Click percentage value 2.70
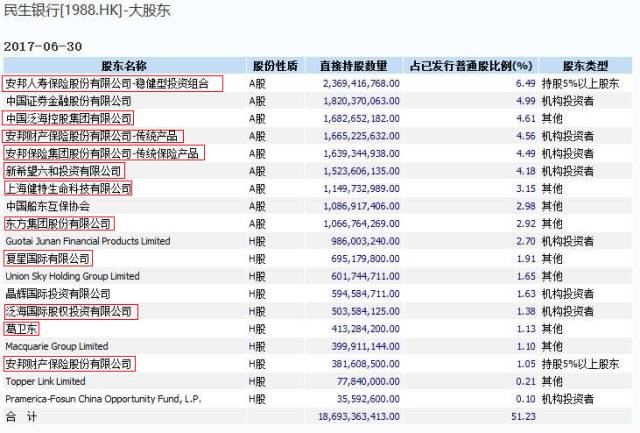Image resolution: width=640 pixels, height=433 pixels. pyautogui.click(x=526, y=241)
